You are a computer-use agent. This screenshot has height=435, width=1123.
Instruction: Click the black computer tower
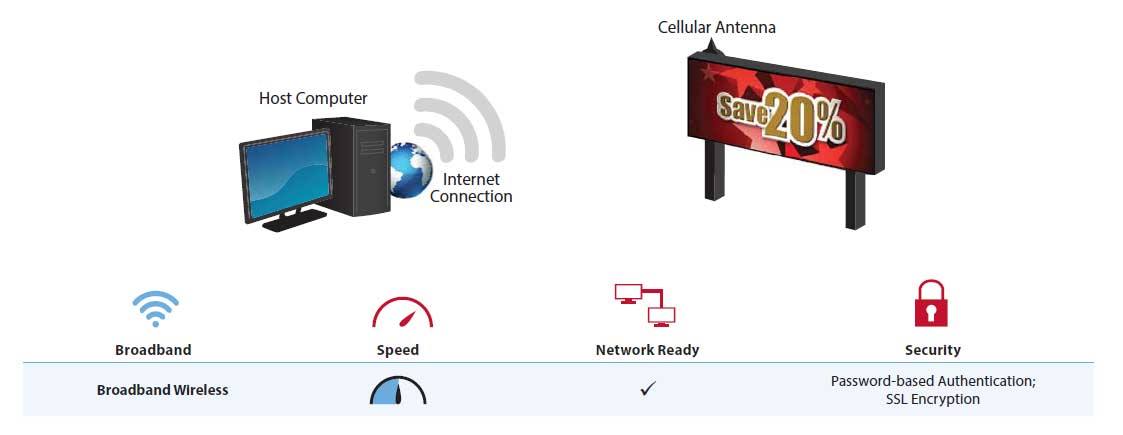353,166
